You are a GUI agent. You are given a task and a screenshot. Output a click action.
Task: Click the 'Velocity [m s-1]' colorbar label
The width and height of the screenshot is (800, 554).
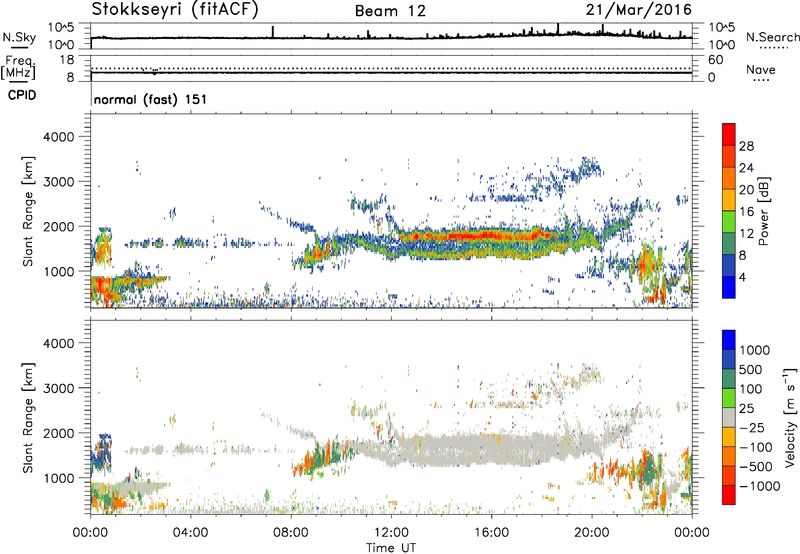790,417
